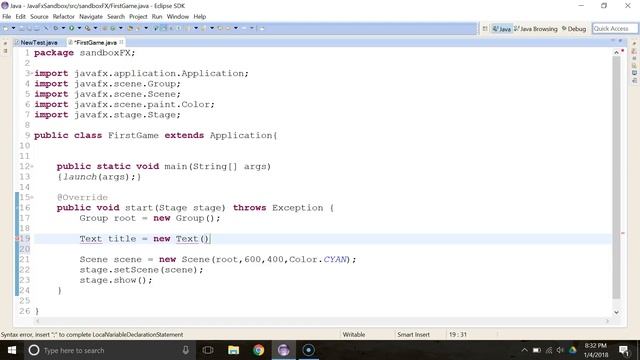Viewport: 640px width, 360px height.
Task: Open the New file dropdown arrow
Action: pos(13,28)
